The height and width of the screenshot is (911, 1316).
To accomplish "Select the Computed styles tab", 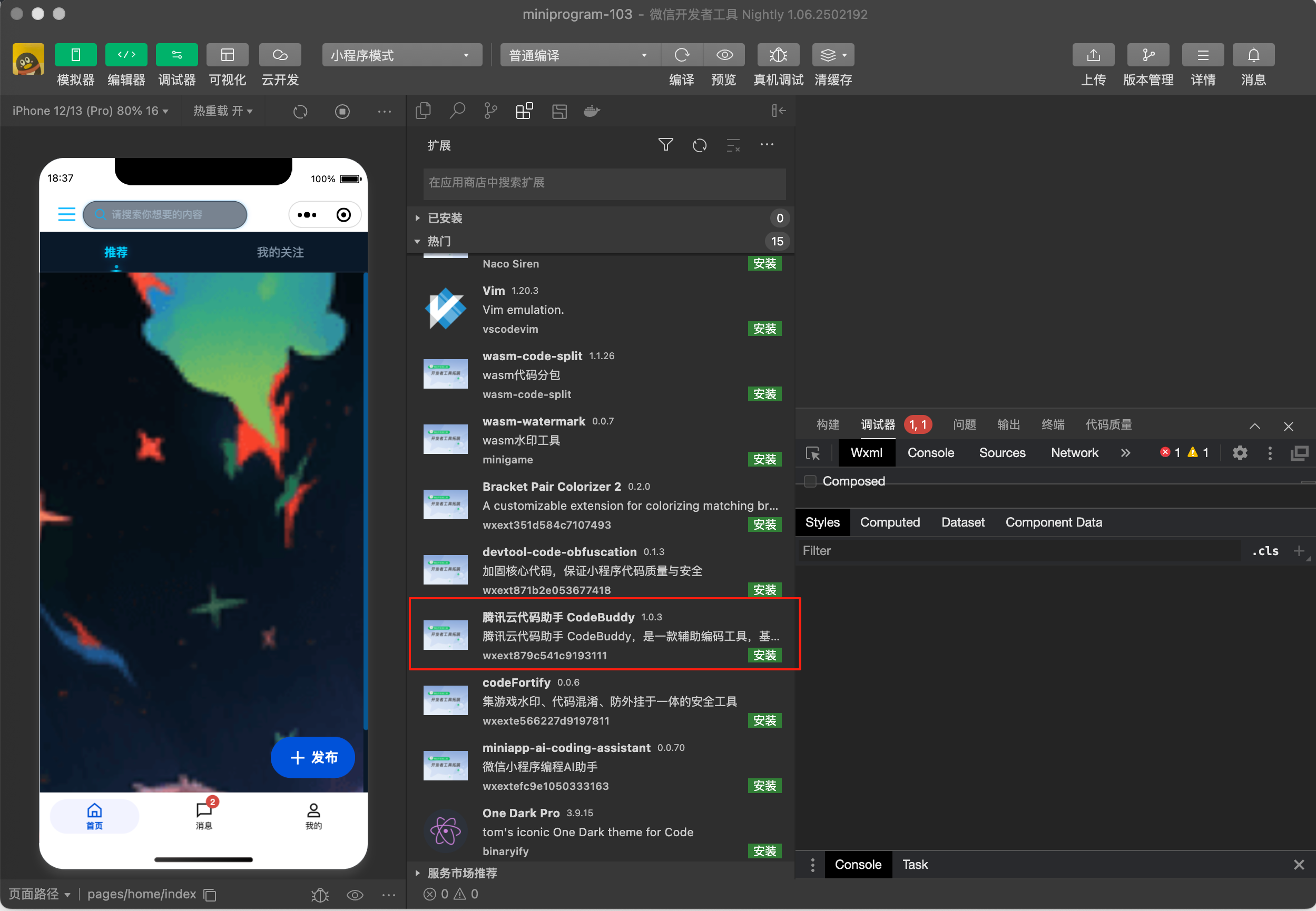I will coord(889,522).
